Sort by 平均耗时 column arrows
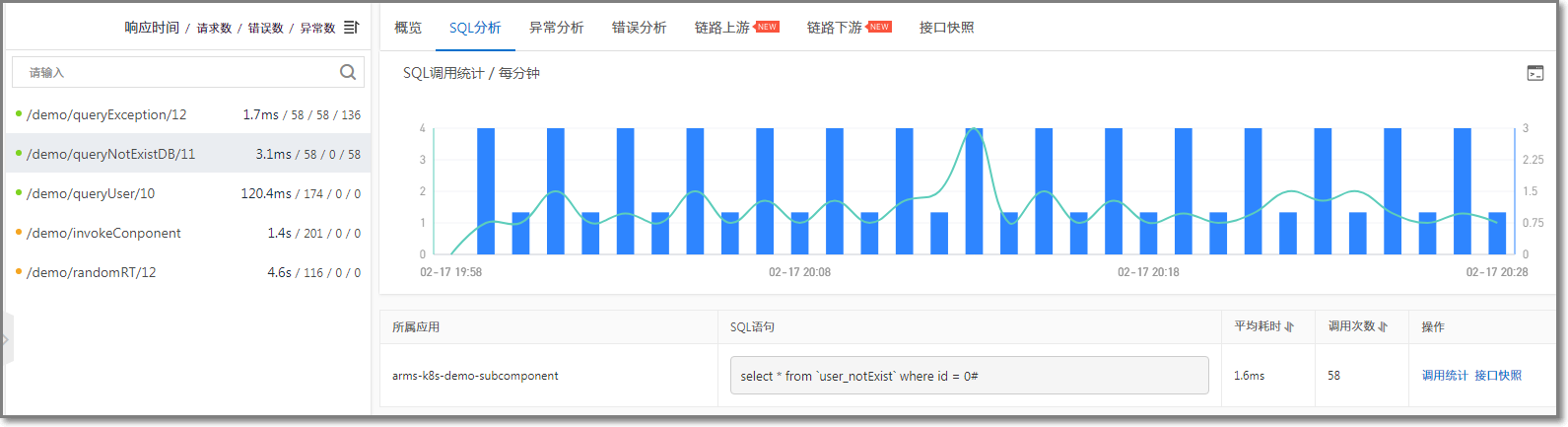This screenshot has height=427, width=1568. pos(1289,326)
